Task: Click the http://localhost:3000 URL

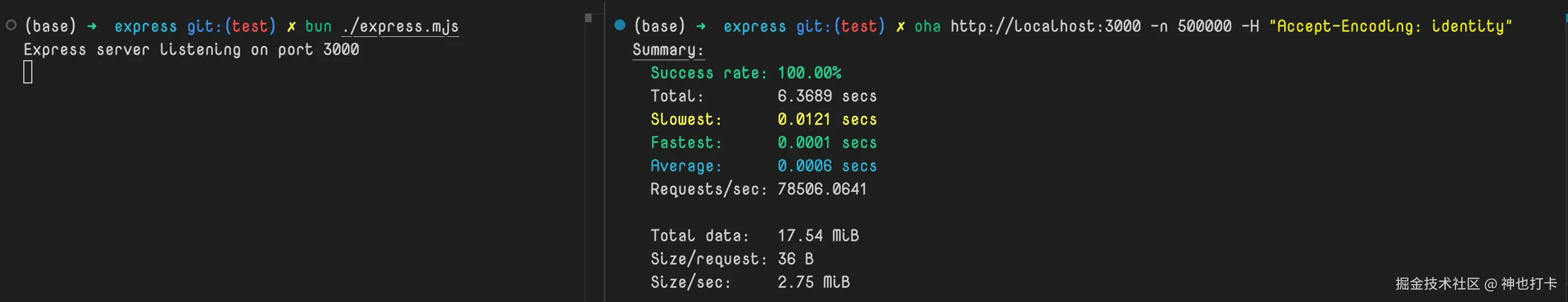Action: pos(1045,26)
